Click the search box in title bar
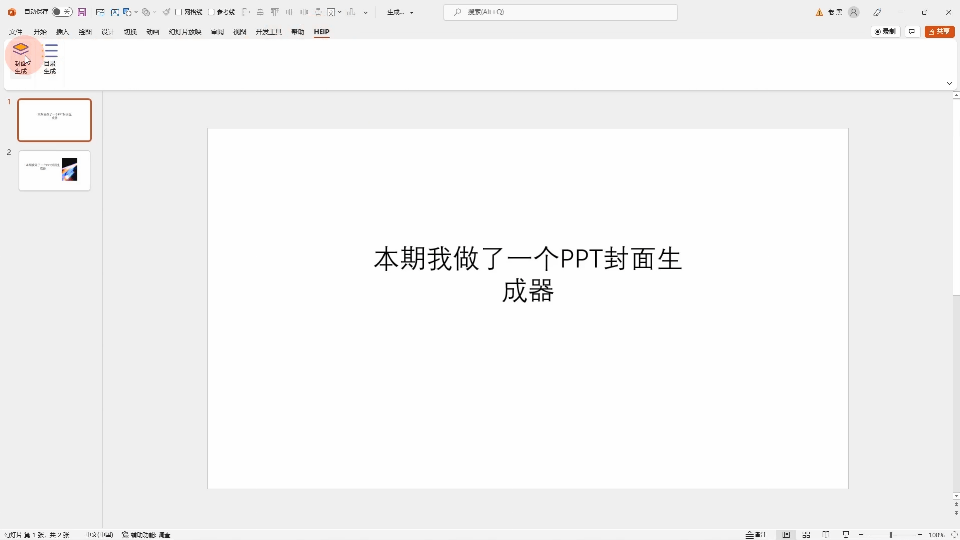 [x=560, y=12]
